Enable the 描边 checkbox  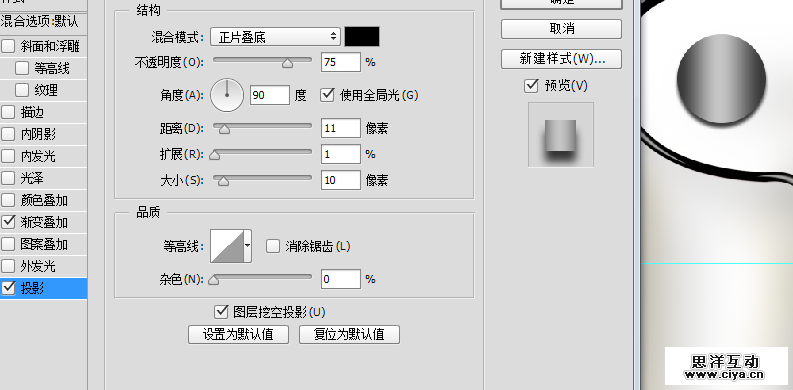coord(8,112)
